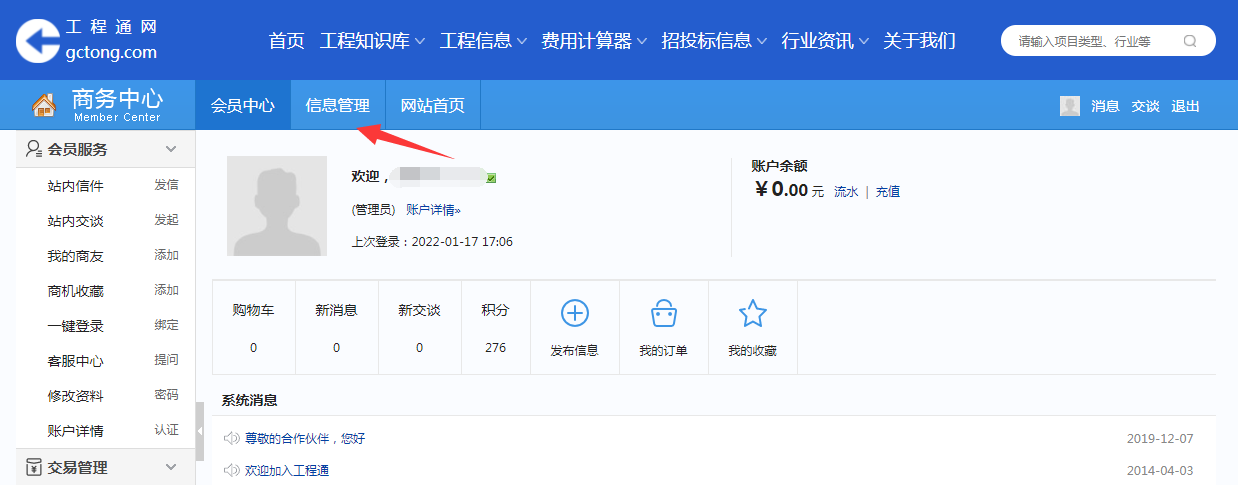Screen dimensions: 1238x485
Task: Open 我的订单 shopping bag icon
Action: [663, 314]
